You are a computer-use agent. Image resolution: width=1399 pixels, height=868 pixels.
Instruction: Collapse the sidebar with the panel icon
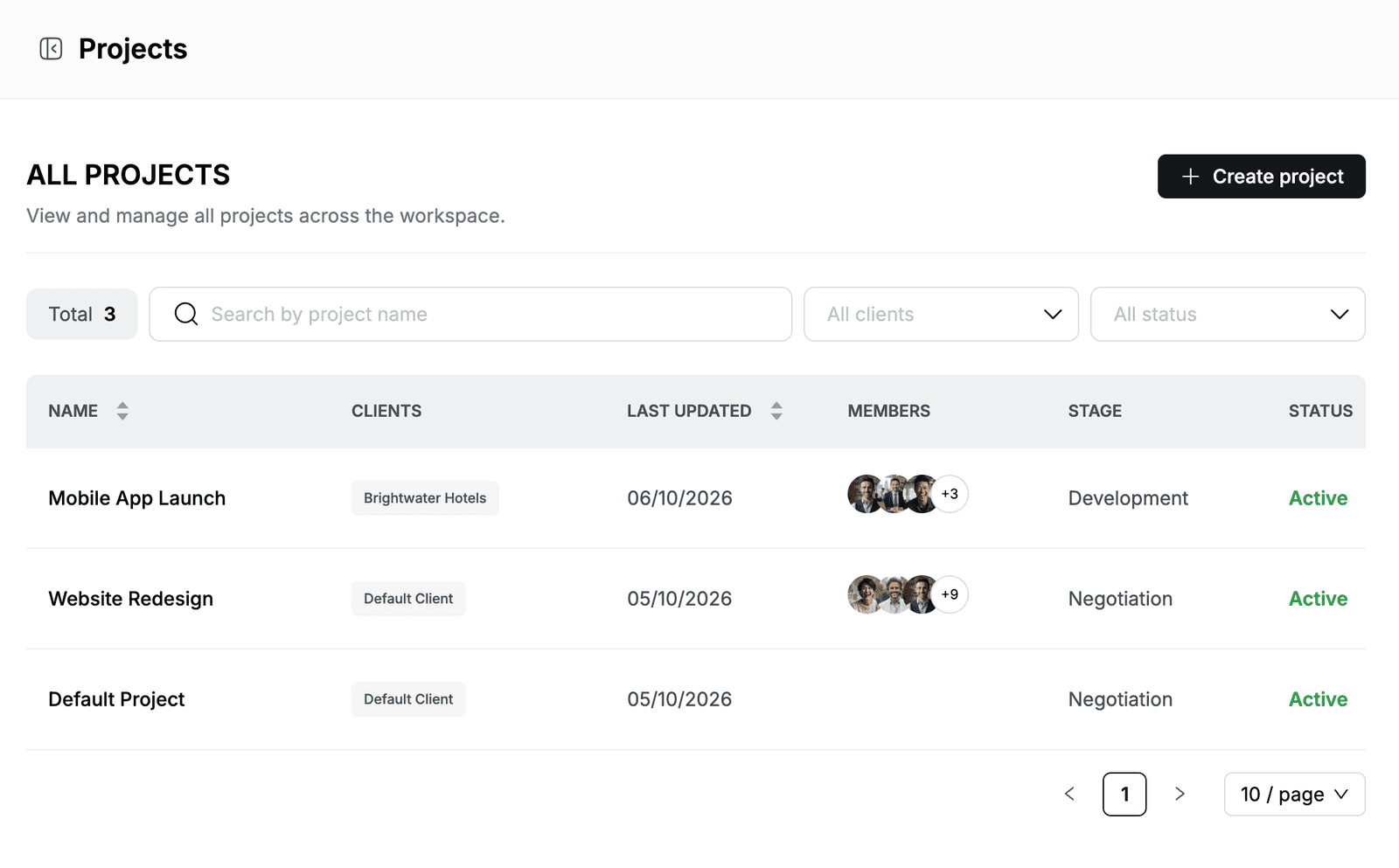51,49
